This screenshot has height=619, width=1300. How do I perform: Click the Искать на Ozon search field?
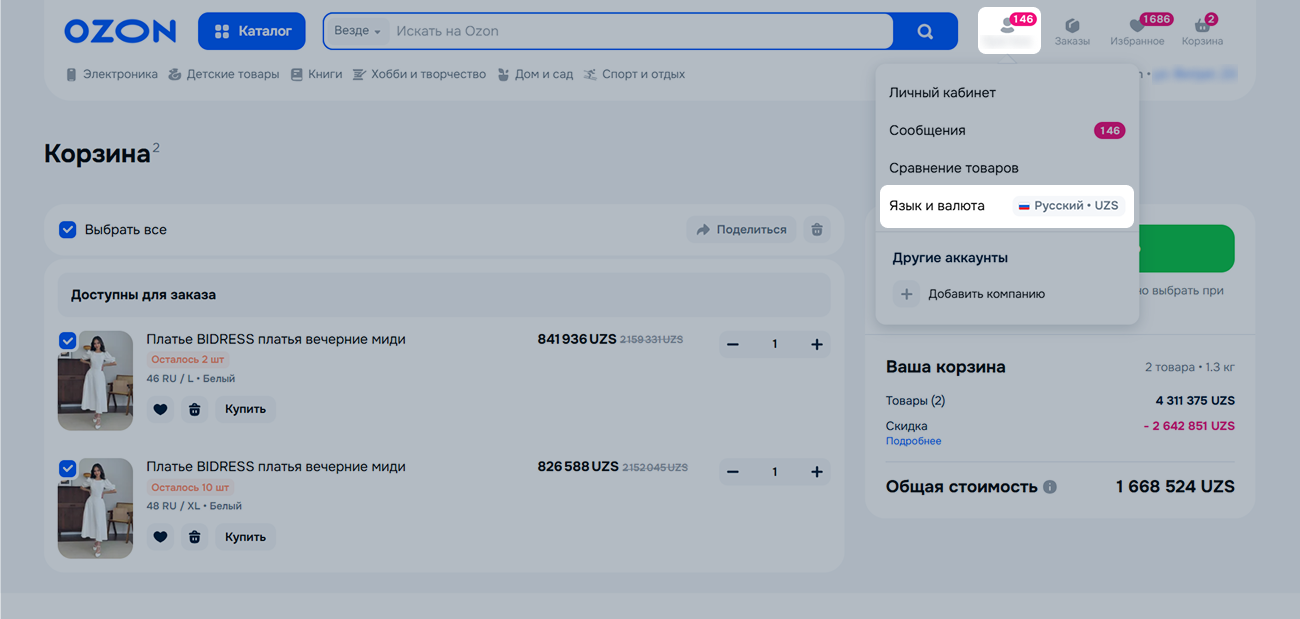[640, 31]
